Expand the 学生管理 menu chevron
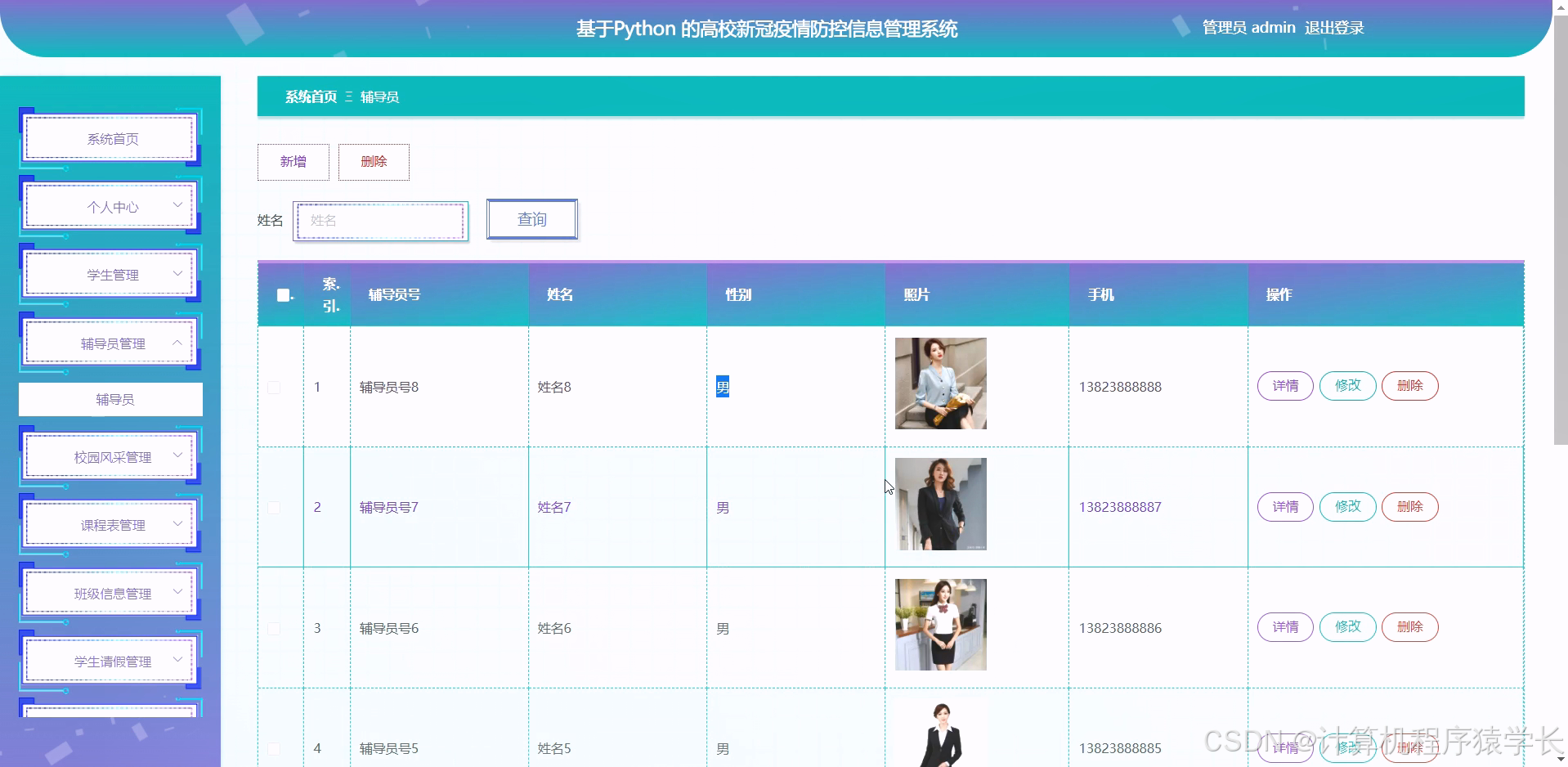 tap(177, 273)
